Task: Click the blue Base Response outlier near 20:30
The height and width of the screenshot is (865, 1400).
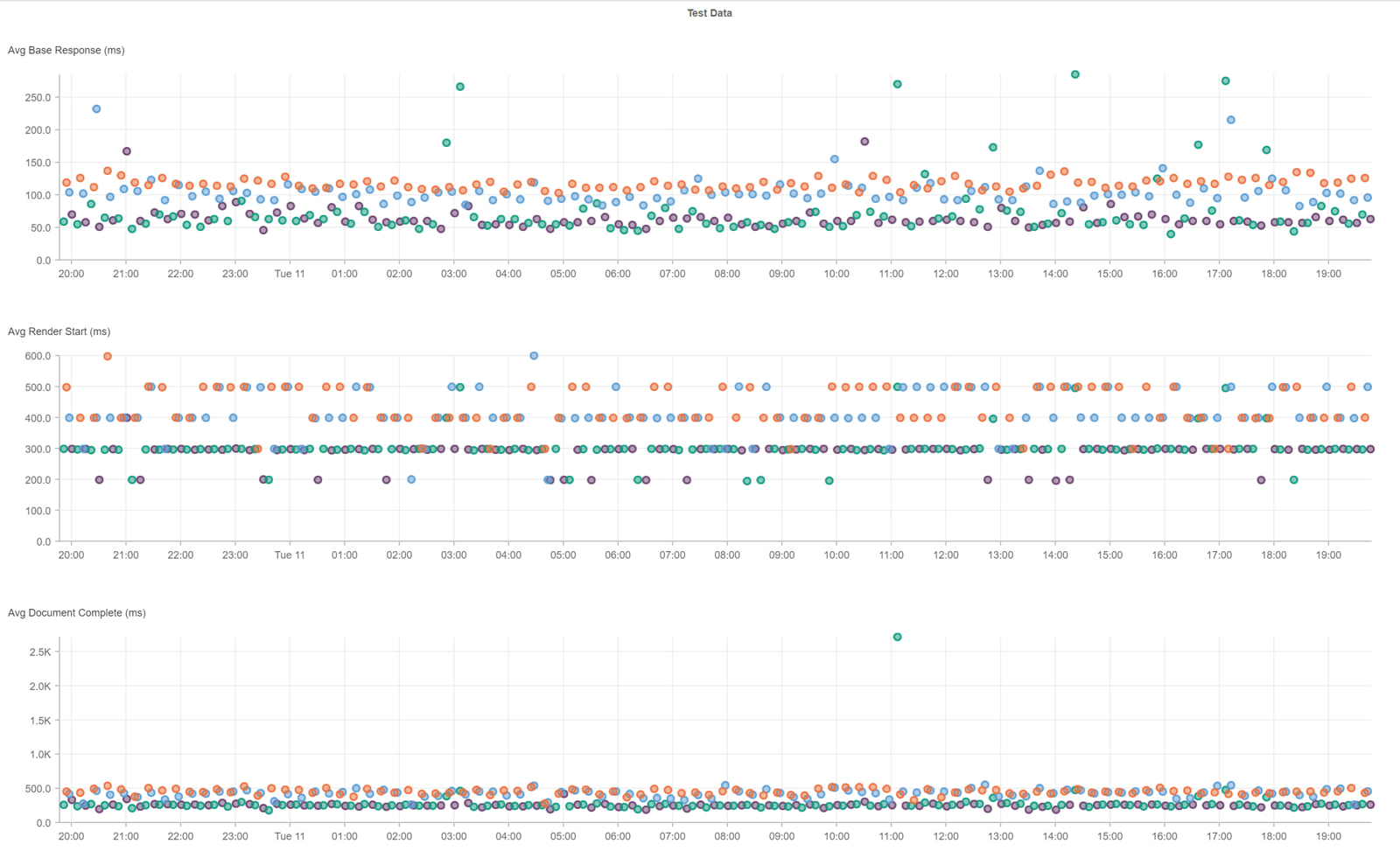Action: click(96, 109)
